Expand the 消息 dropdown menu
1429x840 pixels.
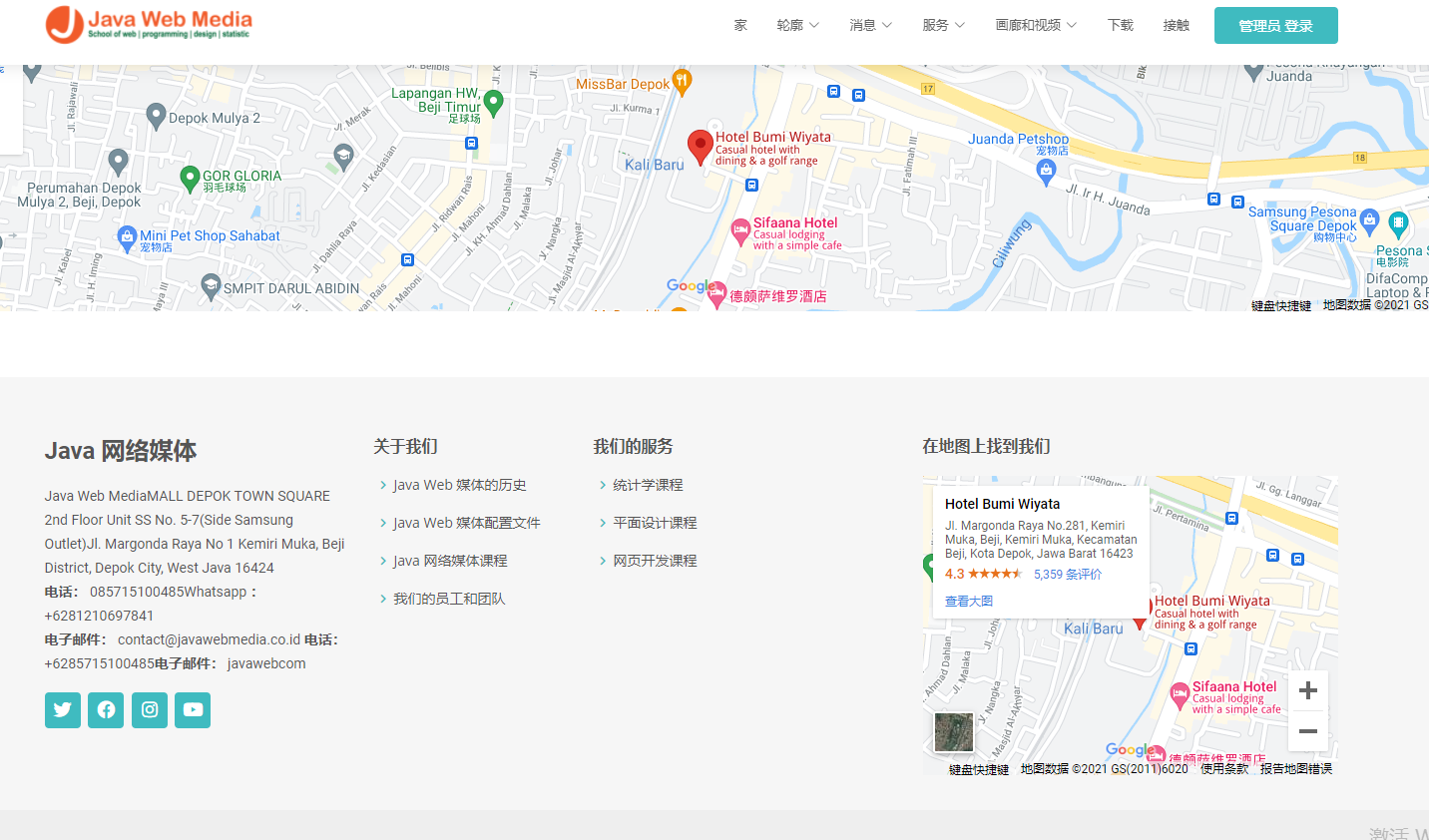(870, 25)
